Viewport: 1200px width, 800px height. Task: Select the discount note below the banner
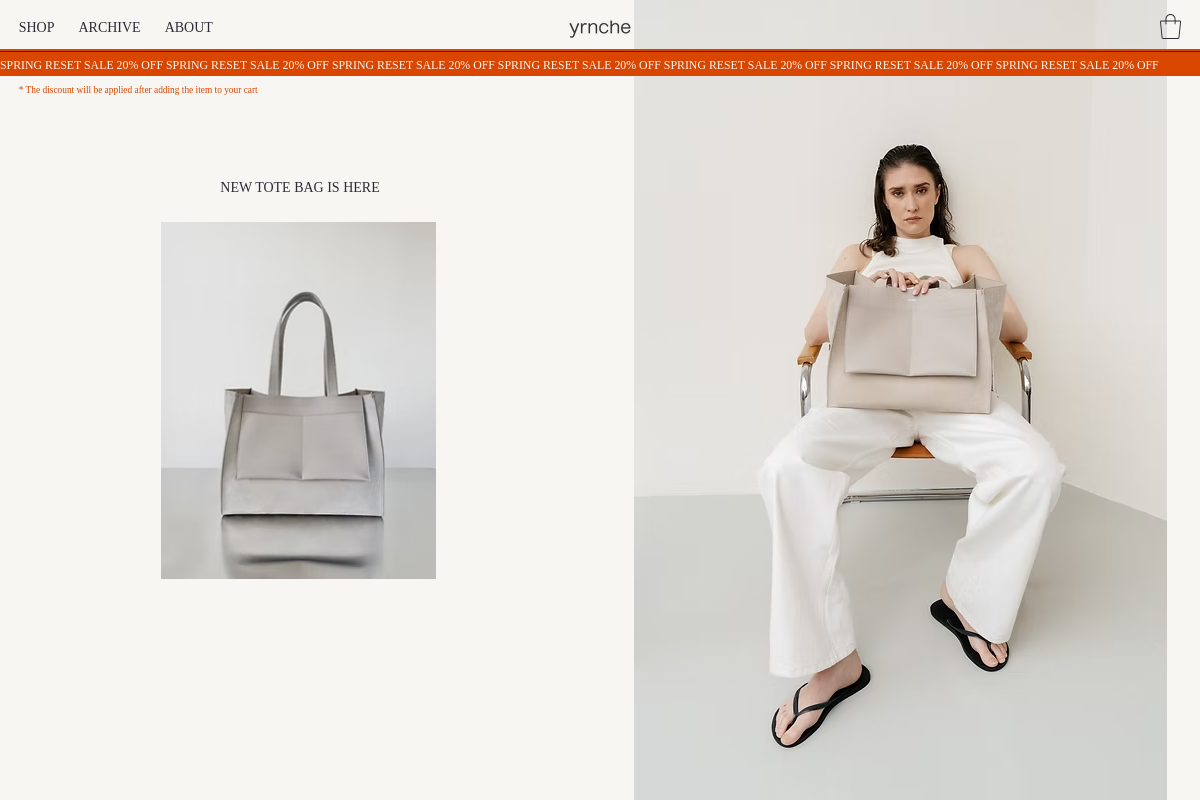tap(138, 90)
